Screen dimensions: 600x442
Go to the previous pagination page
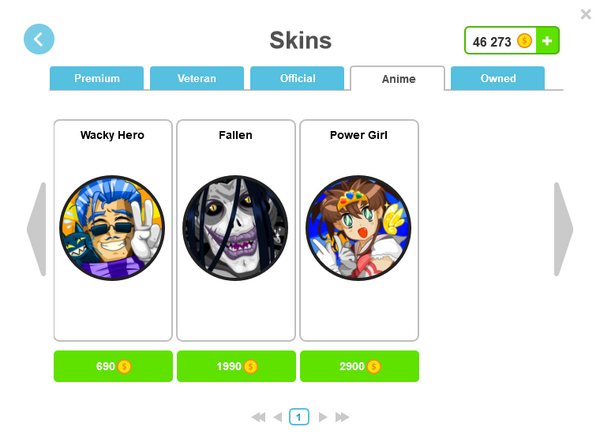pyautogui.click(x=278, y=417)
